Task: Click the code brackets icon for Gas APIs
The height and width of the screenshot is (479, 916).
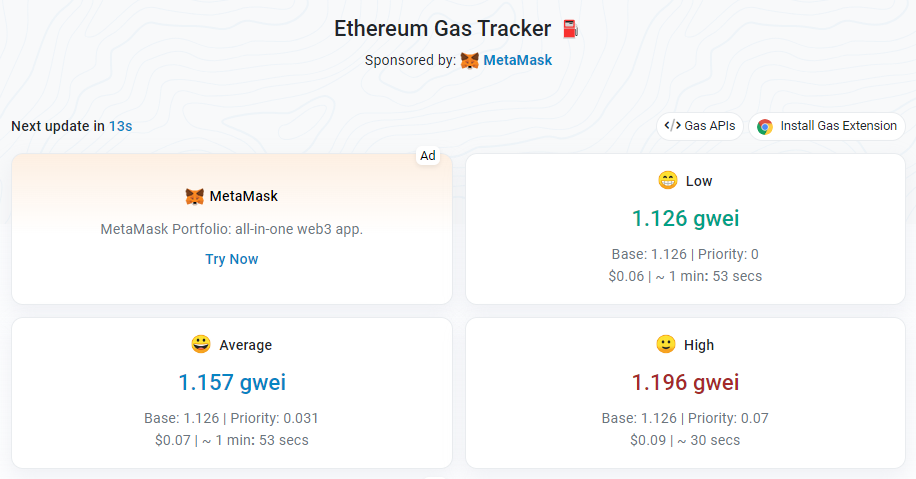Action: 673,126
